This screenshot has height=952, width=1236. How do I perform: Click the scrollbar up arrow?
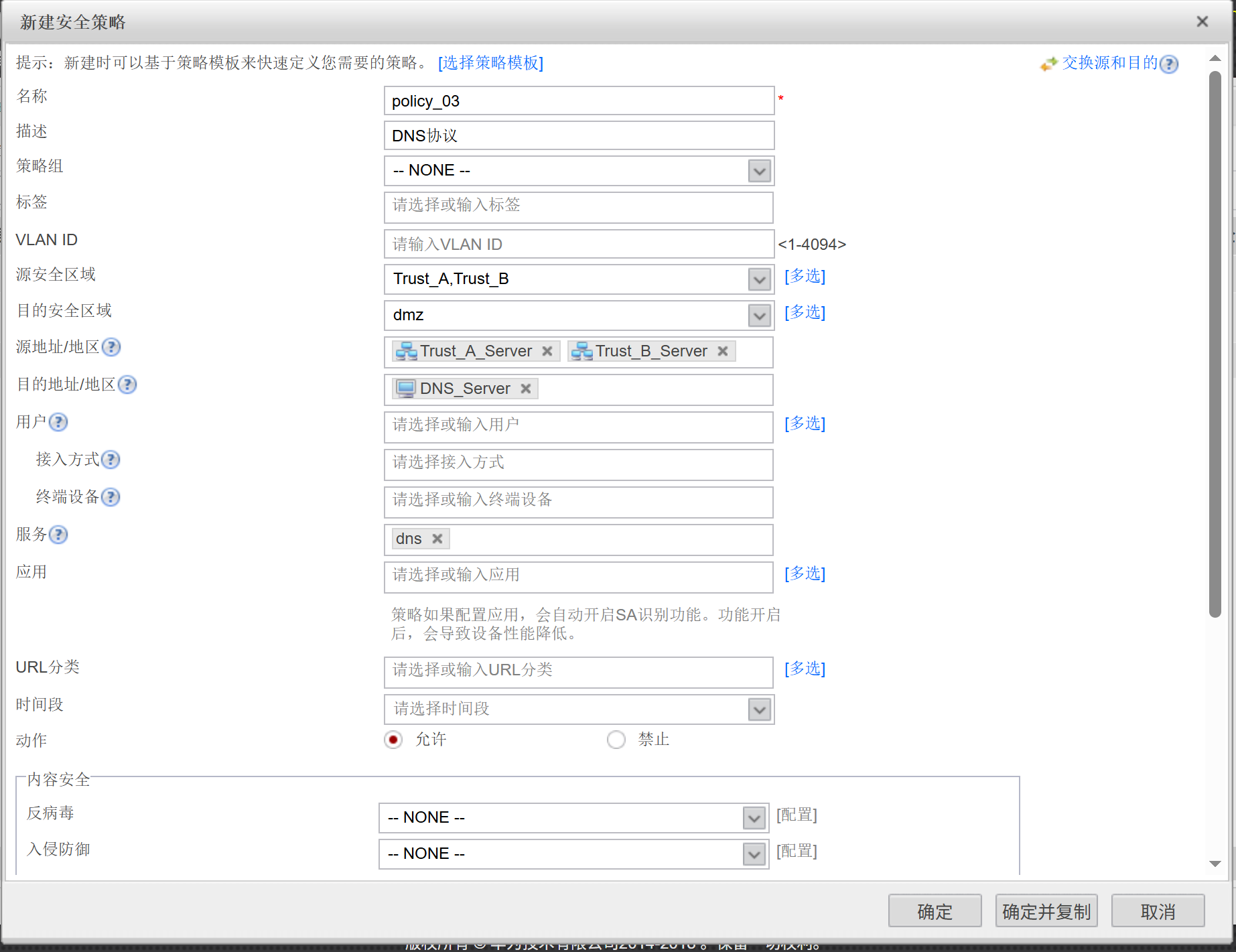tap(1215, 58)
